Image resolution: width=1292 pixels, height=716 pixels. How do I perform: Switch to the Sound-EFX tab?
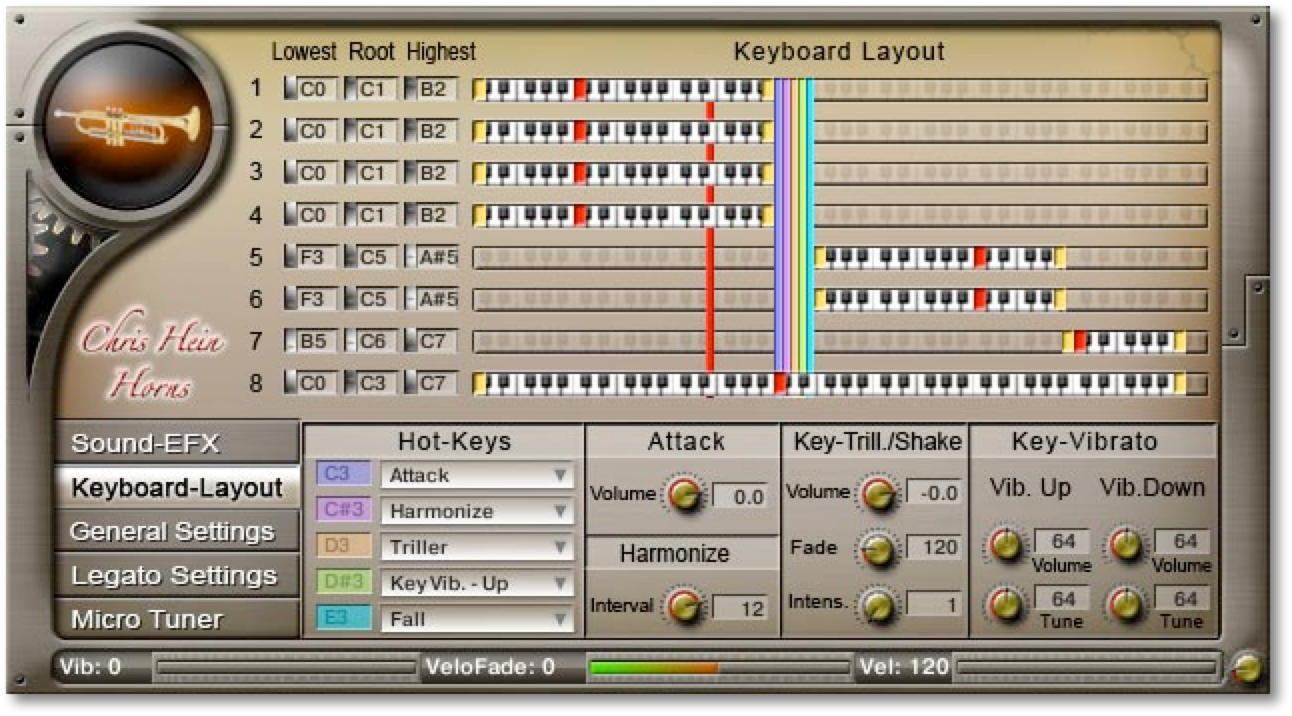(176, 443)
